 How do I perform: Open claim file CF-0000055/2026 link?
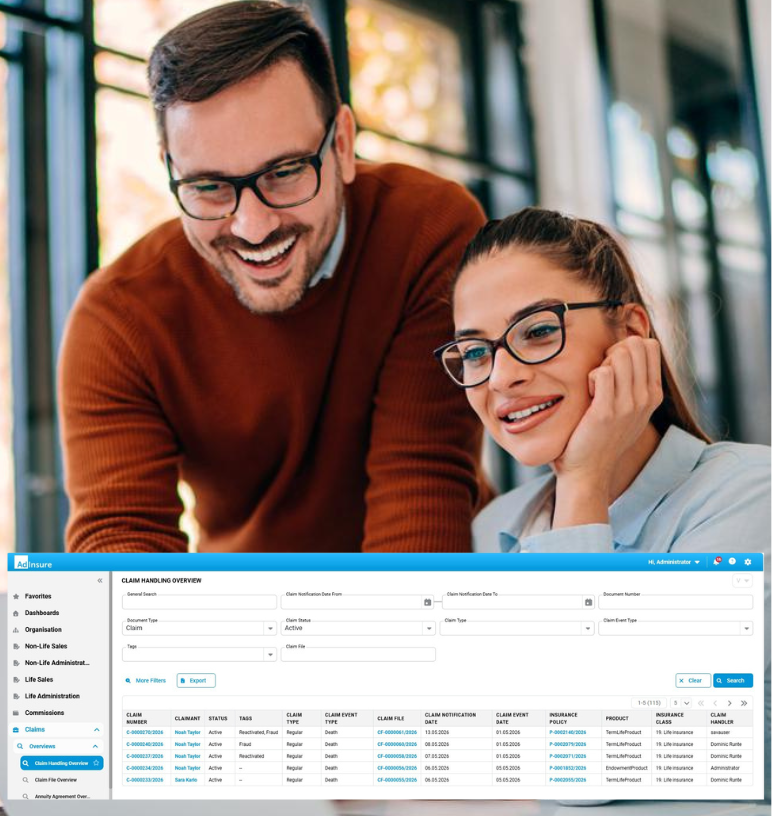pos(397,780)
